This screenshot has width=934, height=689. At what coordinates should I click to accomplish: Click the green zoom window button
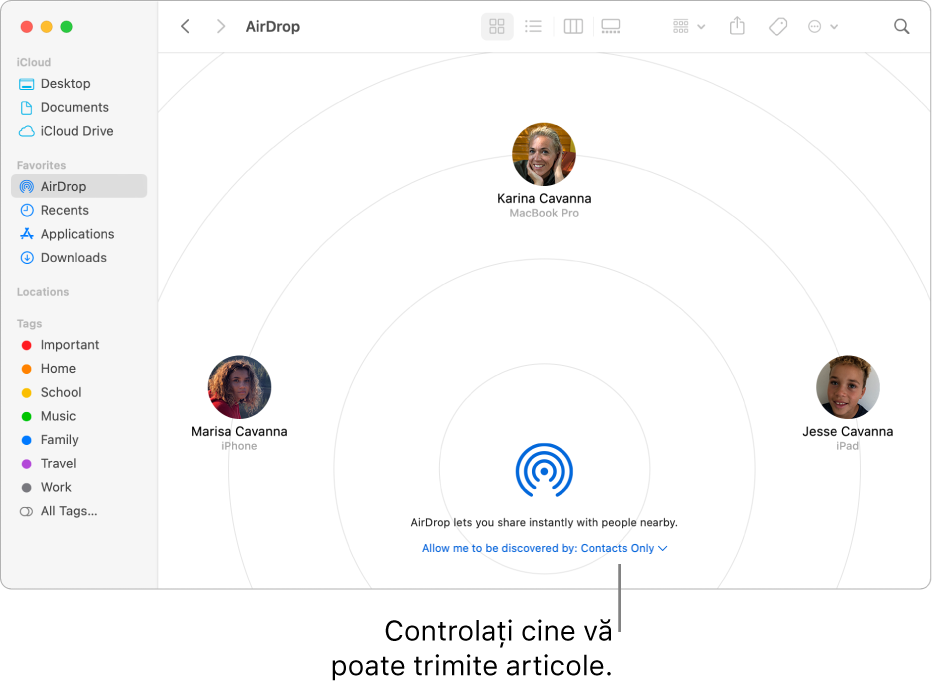(x=67, y=27)
